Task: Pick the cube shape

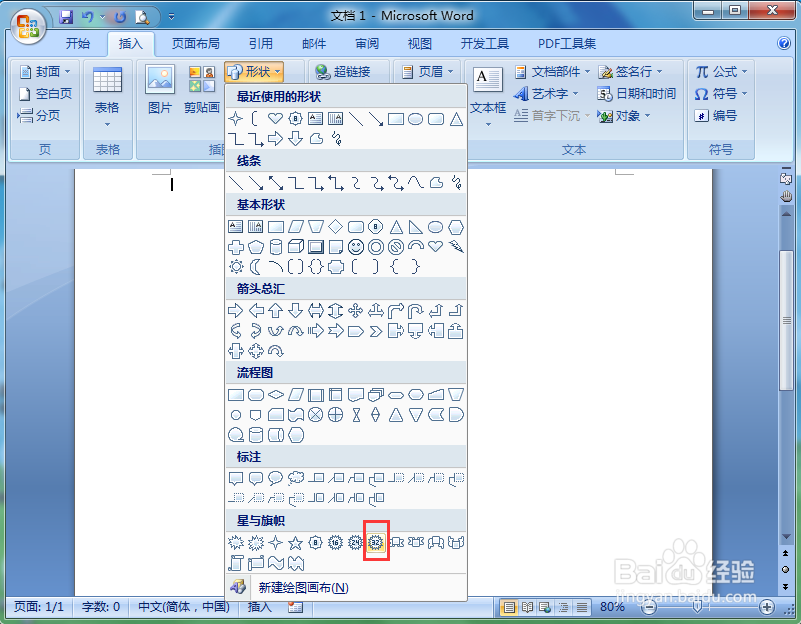Action: point(296,247)
